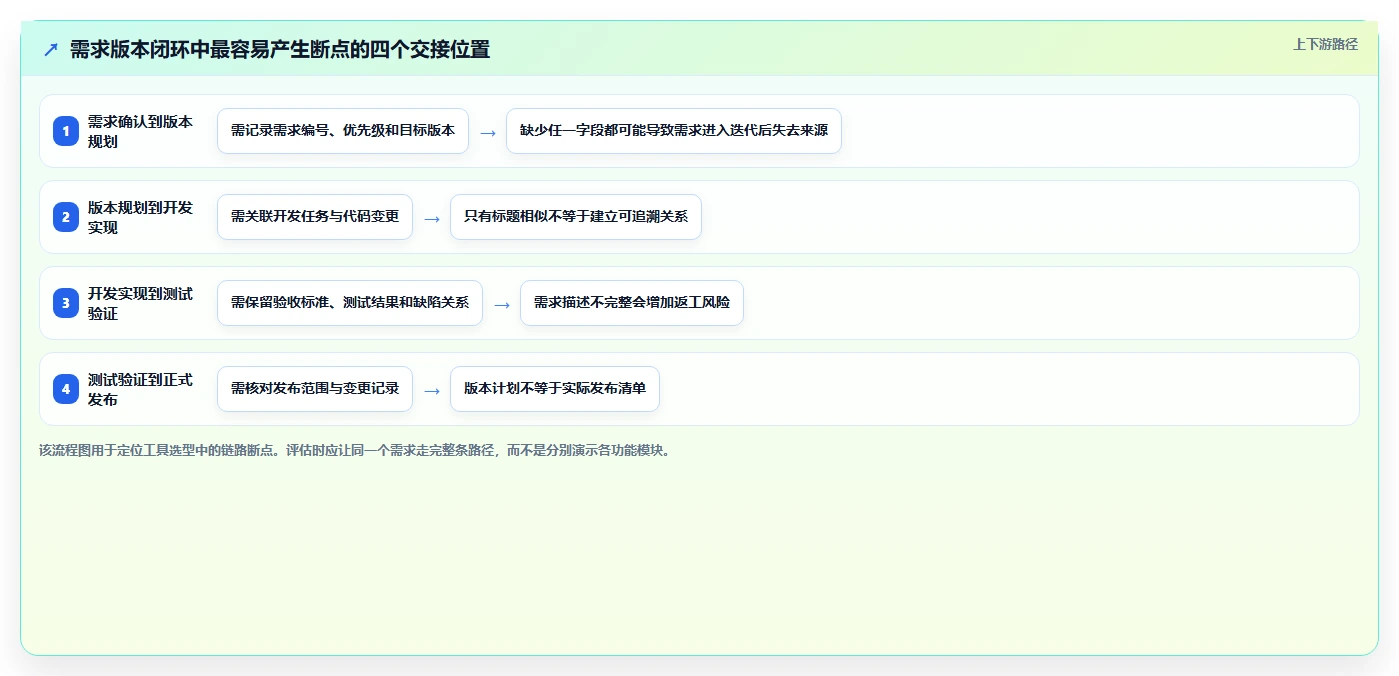Click the box 缺少任一字段都可能导致需求进入迭代后失去来源

coord(674,131)
